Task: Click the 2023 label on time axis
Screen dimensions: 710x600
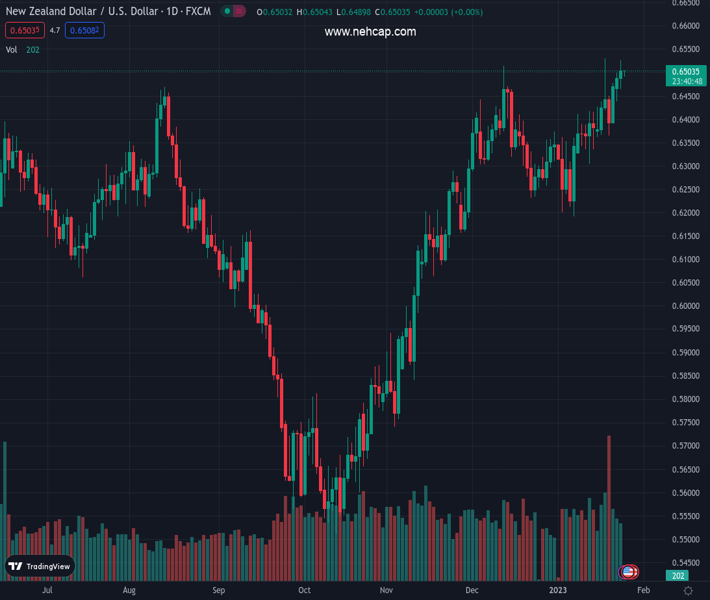Action: pos(557,591)
